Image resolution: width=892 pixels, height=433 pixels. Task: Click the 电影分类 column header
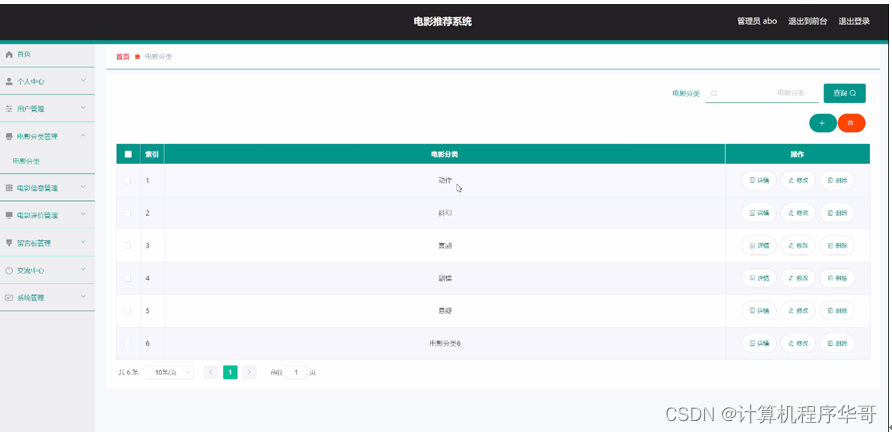(x=445, y=154)
